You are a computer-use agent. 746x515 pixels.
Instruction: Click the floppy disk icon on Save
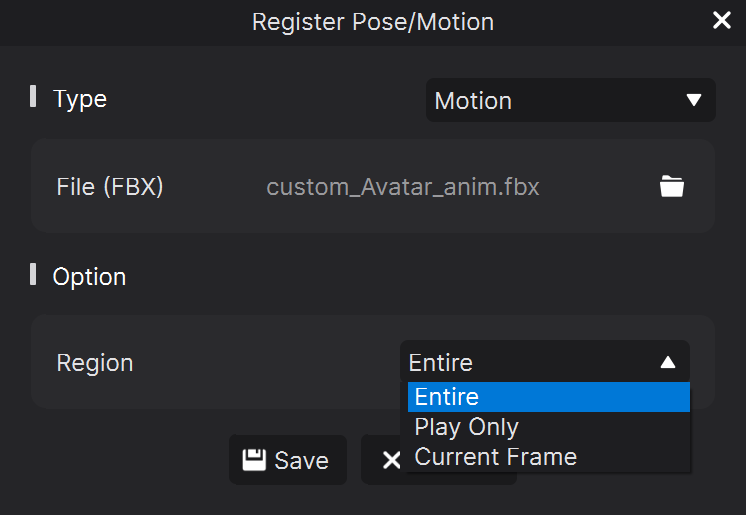(x=254, y=460)
